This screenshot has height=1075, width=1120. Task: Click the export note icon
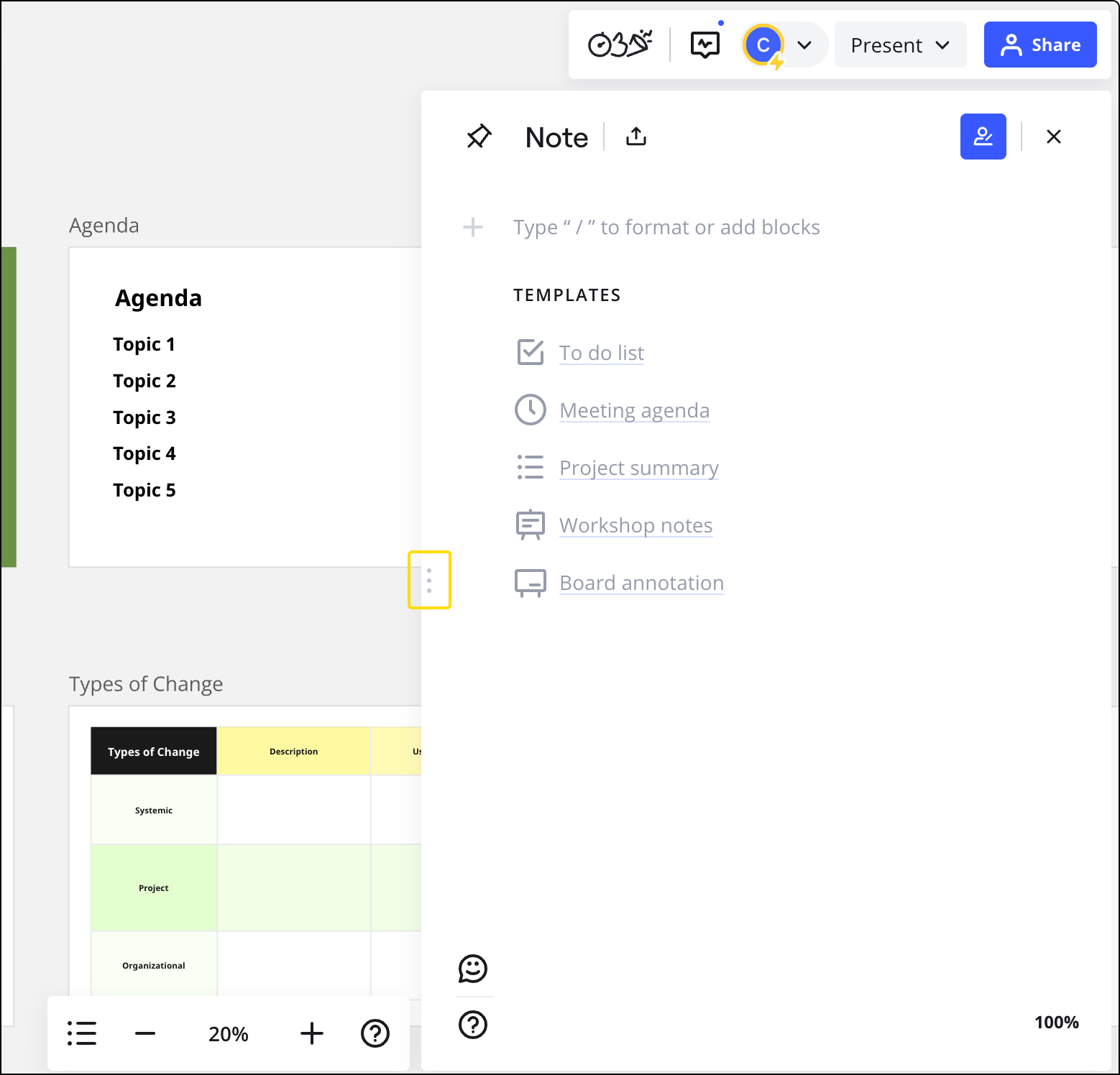(x=636, y=137)
